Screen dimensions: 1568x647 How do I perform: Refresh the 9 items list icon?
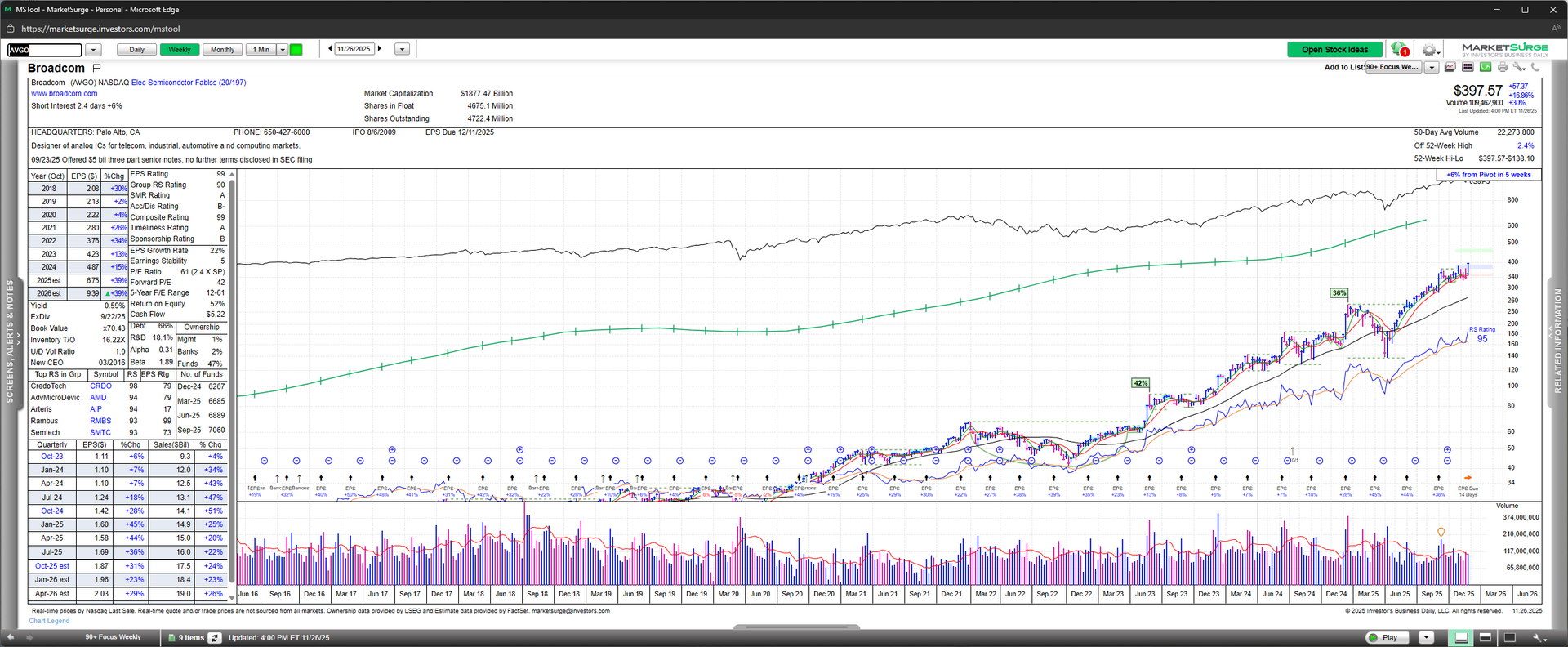215,637
